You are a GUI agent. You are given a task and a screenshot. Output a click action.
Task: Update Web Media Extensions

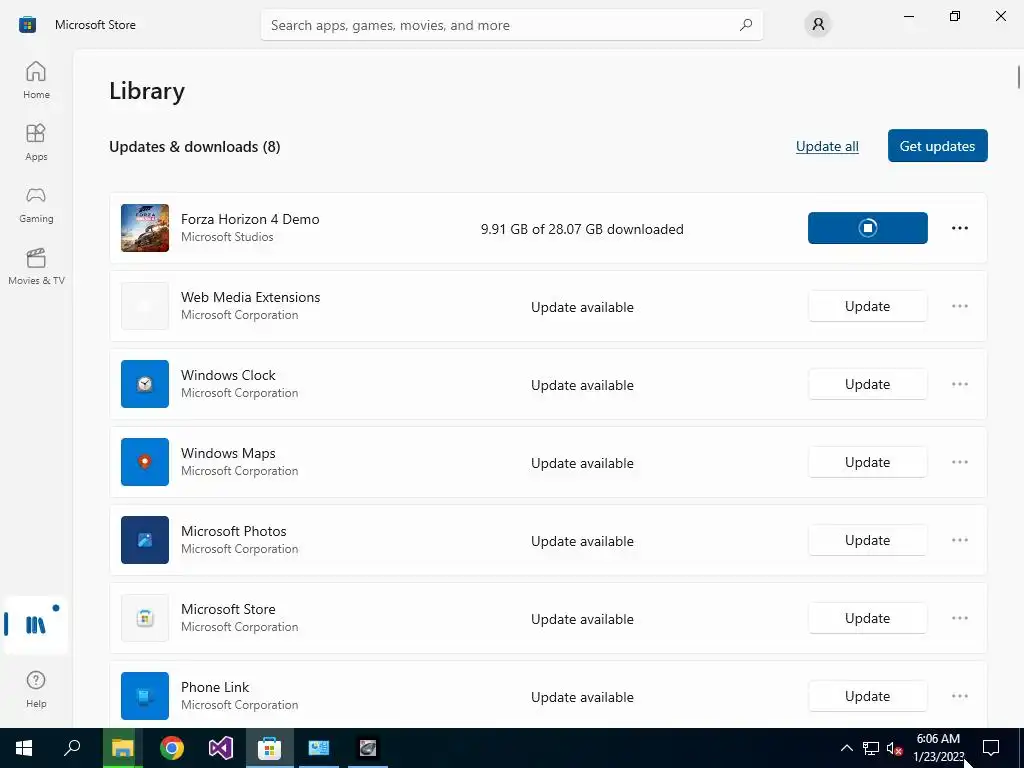(867, 306)
